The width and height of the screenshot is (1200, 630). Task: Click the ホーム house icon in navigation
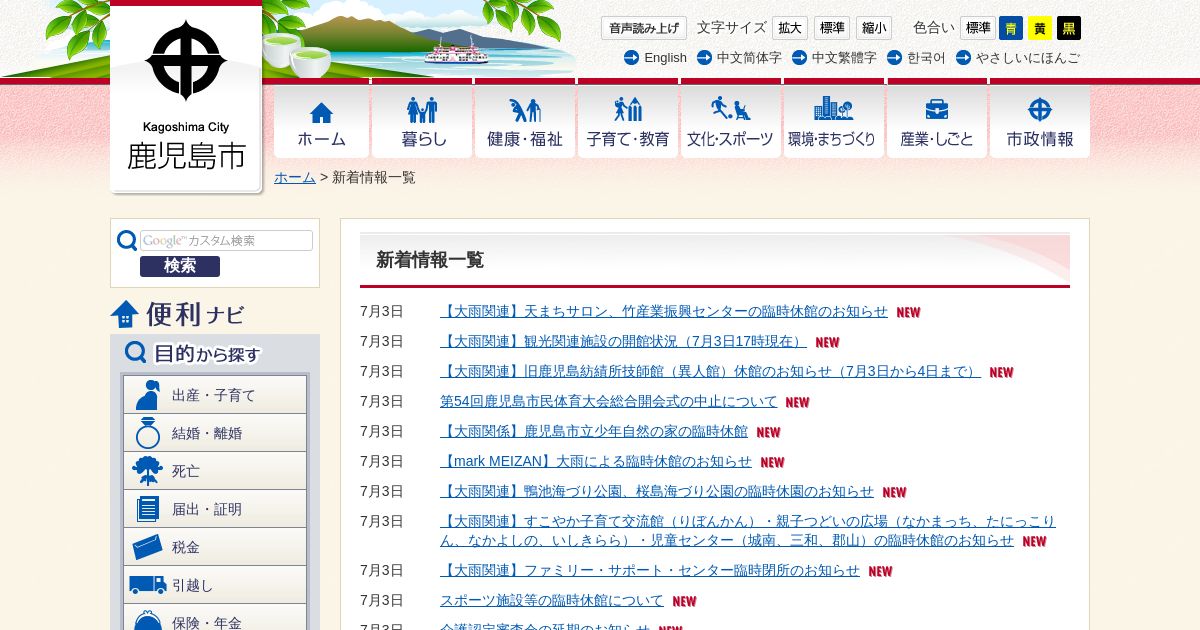pos(321,112)
